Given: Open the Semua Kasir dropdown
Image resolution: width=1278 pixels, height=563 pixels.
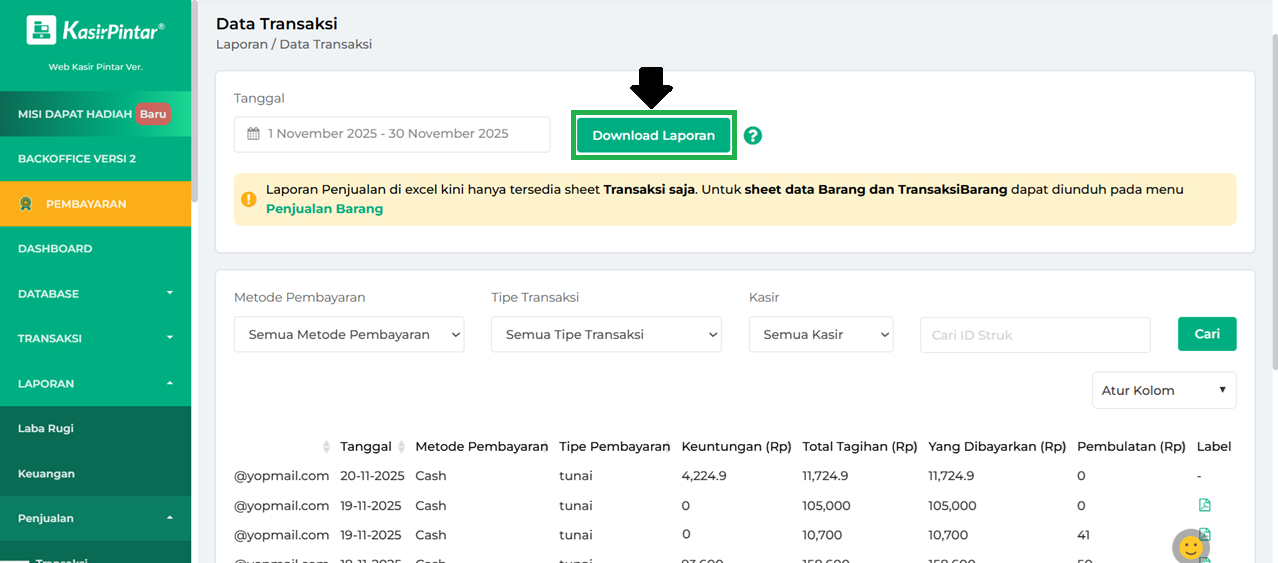Looking at the screenshot, I should (x=820, y=335).
